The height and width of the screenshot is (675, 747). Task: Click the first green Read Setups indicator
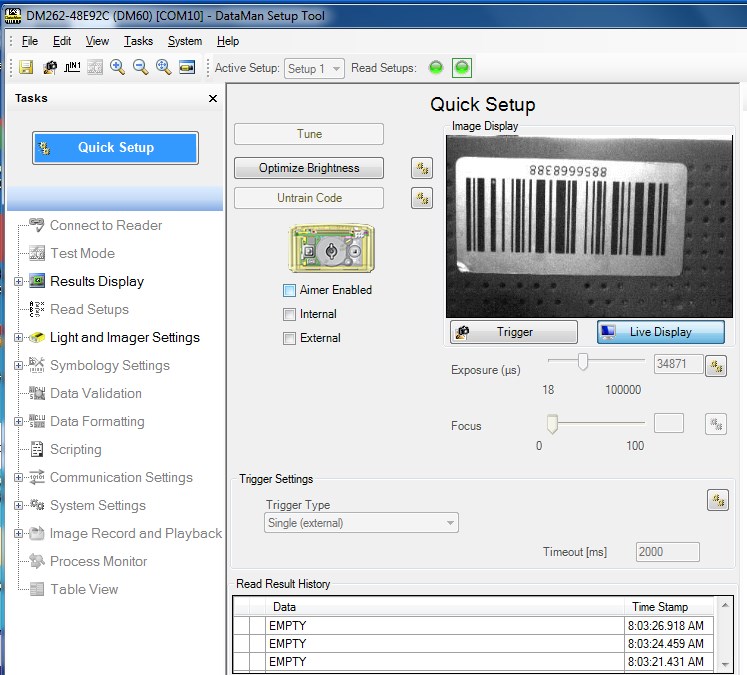click(x=436, y=68)
